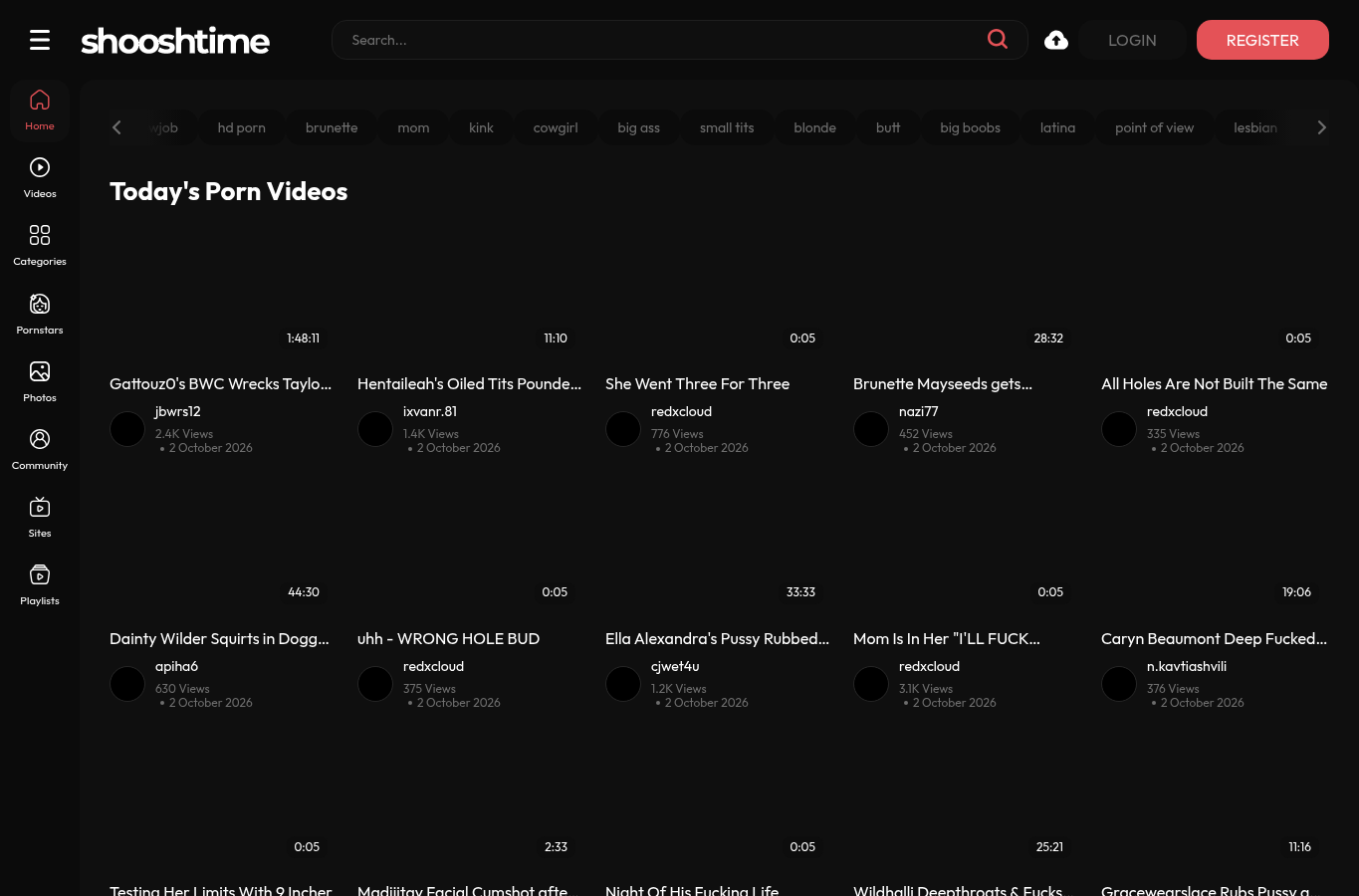
Task: Select the point of view tag
Action: (1154, 127)
